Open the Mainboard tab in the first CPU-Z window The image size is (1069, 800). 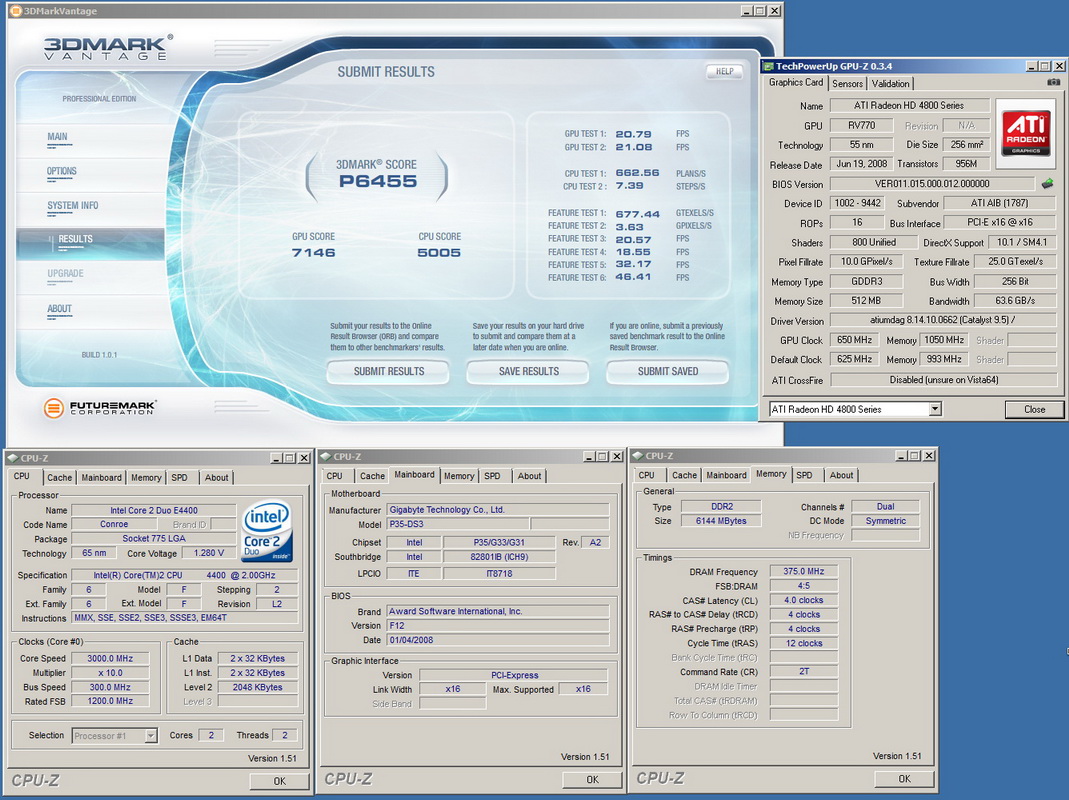click(102, 477)
